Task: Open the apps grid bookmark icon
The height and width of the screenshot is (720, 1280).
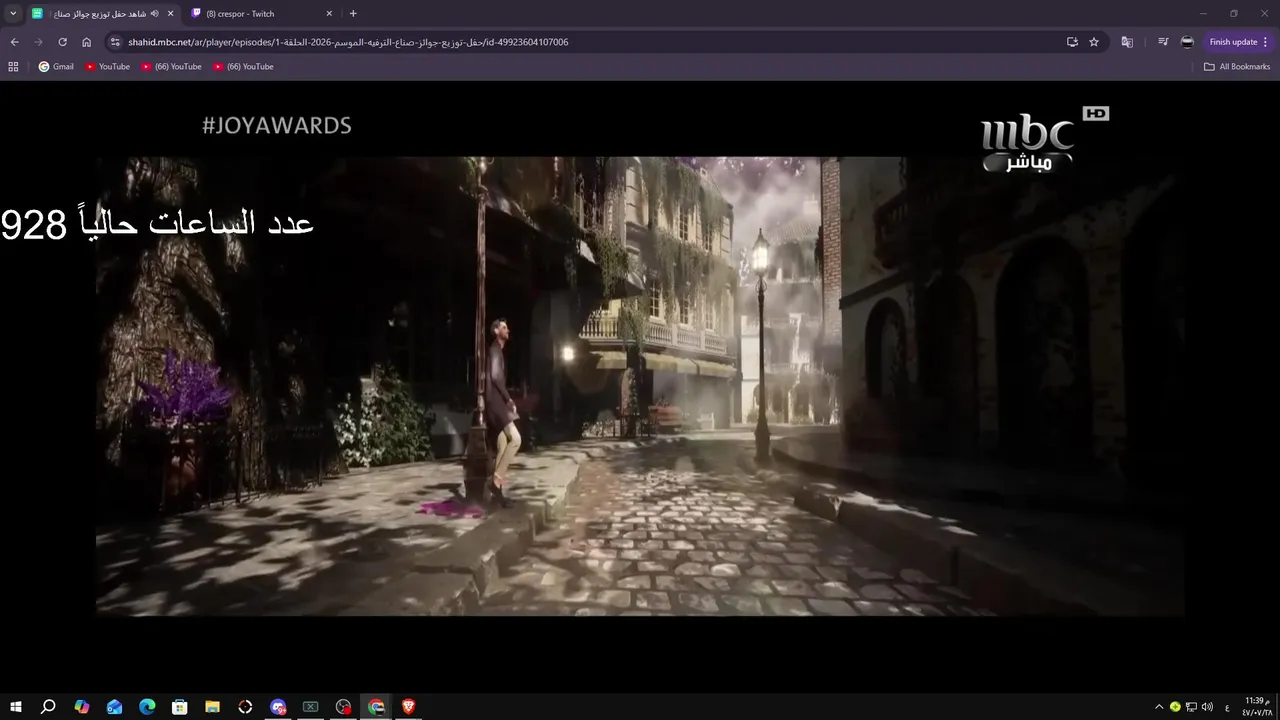Action: click(13, 66)
